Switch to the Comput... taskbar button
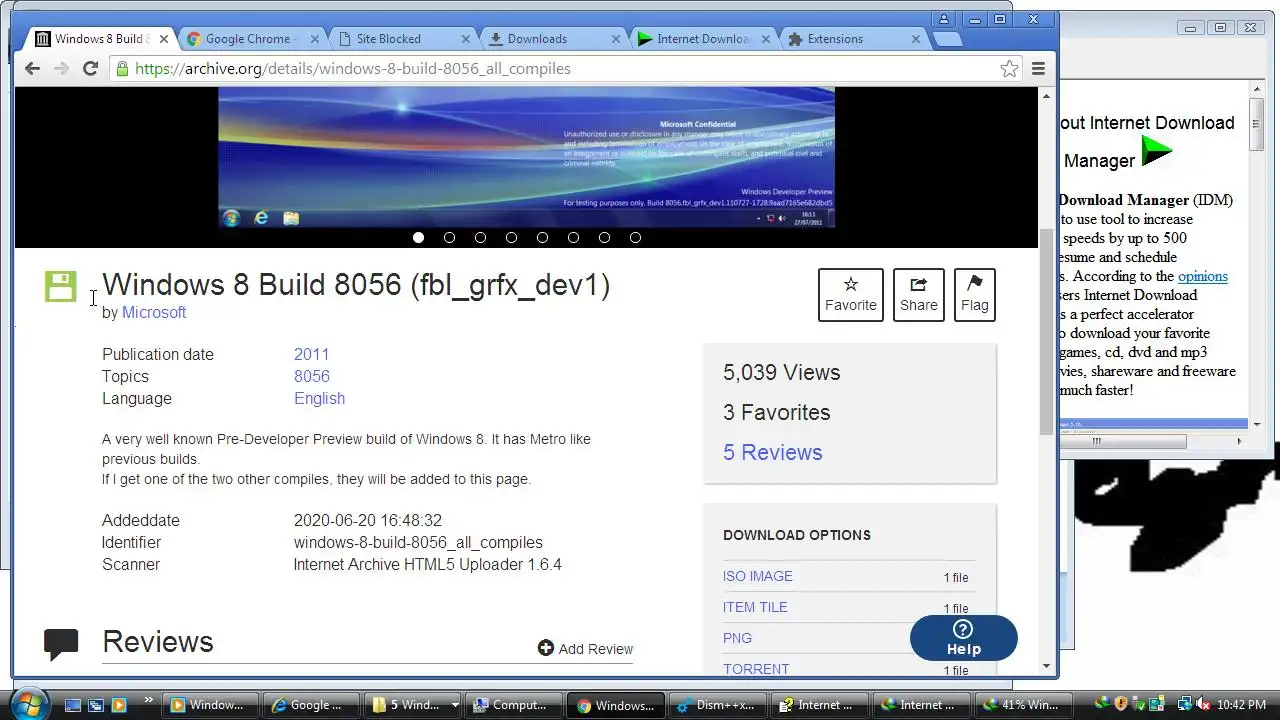This screenshot has height=720, width=1280. [x=513, y=705]
